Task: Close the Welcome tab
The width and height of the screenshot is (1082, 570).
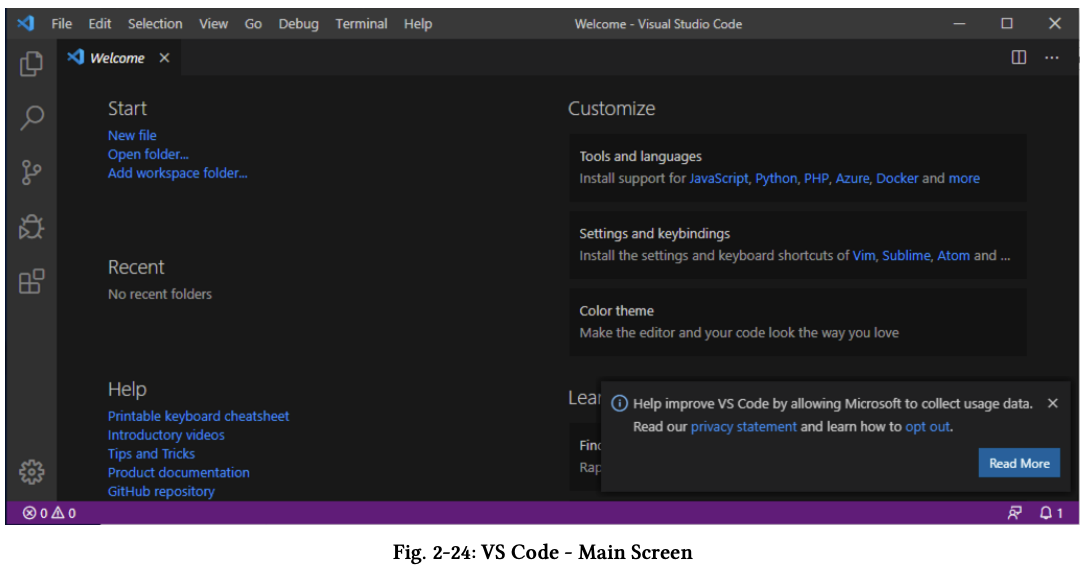Action: tap(164, 58)
